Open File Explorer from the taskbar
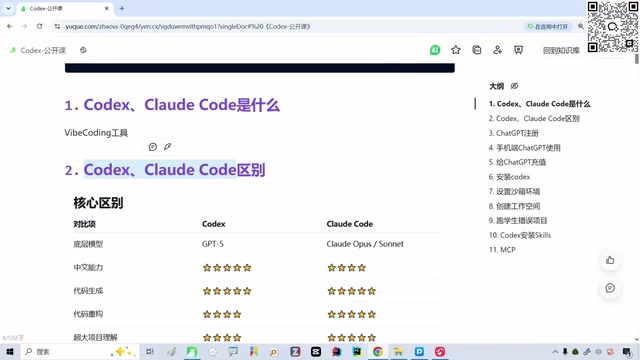640x360 pixels. (398, 351)
